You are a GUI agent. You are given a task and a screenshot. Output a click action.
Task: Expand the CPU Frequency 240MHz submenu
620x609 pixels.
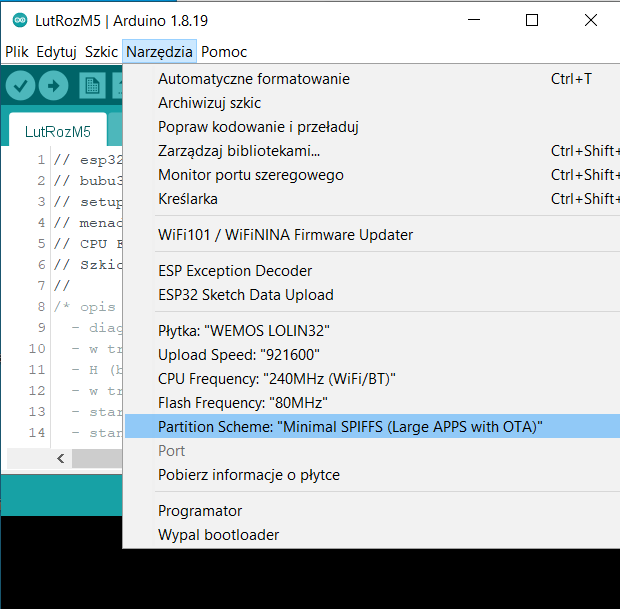click(x=372, y=379)
